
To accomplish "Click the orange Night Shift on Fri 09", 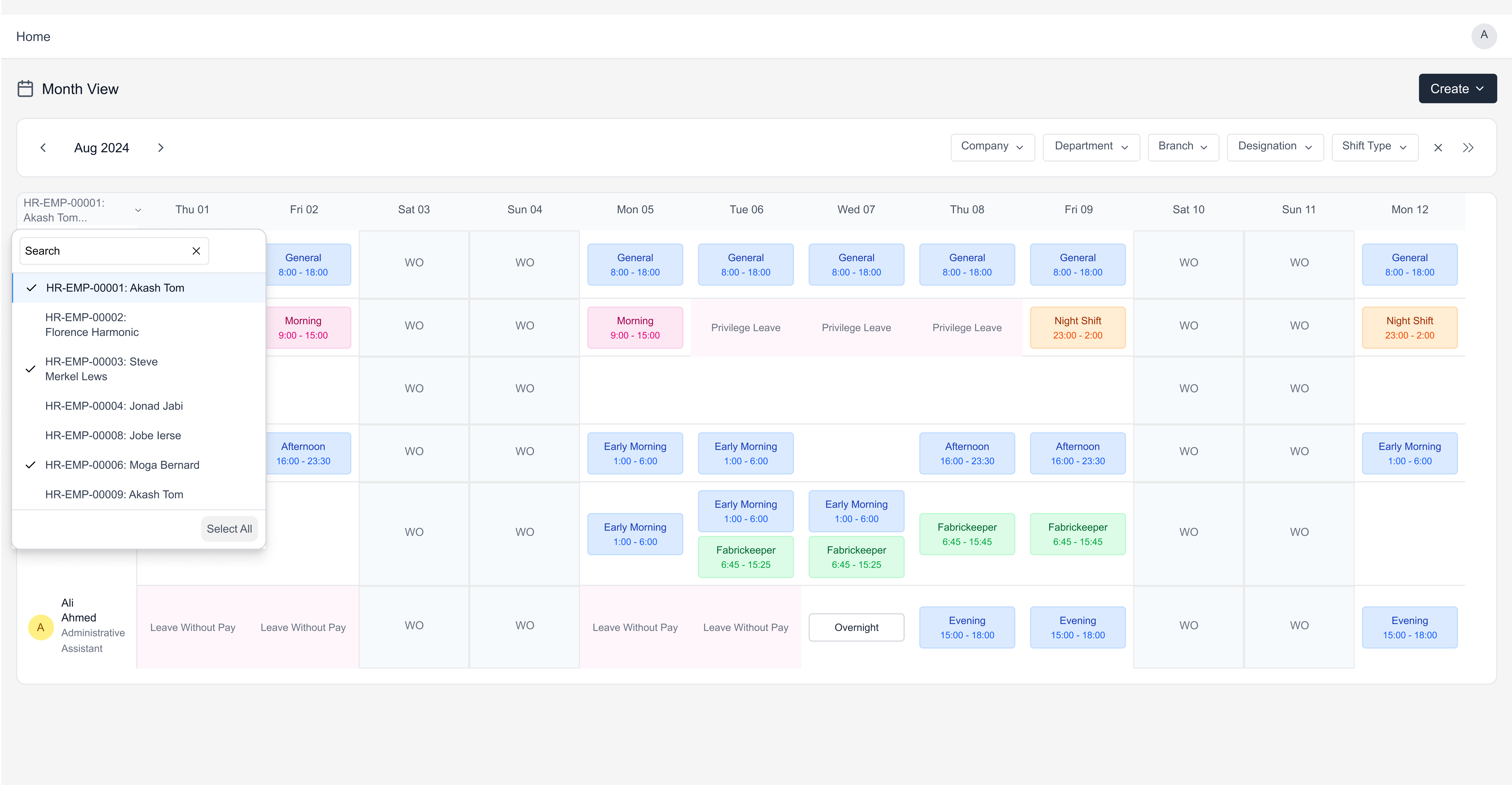I will tap(1077, 328).
